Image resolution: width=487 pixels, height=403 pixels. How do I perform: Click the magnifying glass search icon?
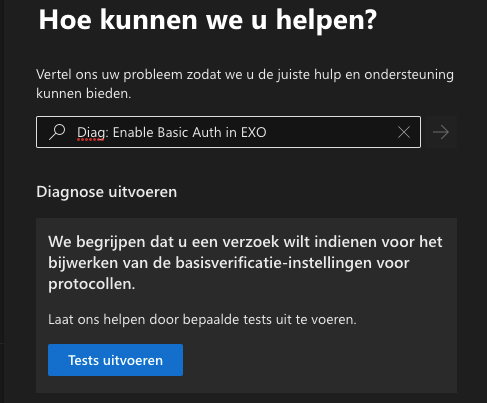click(57, 132)
